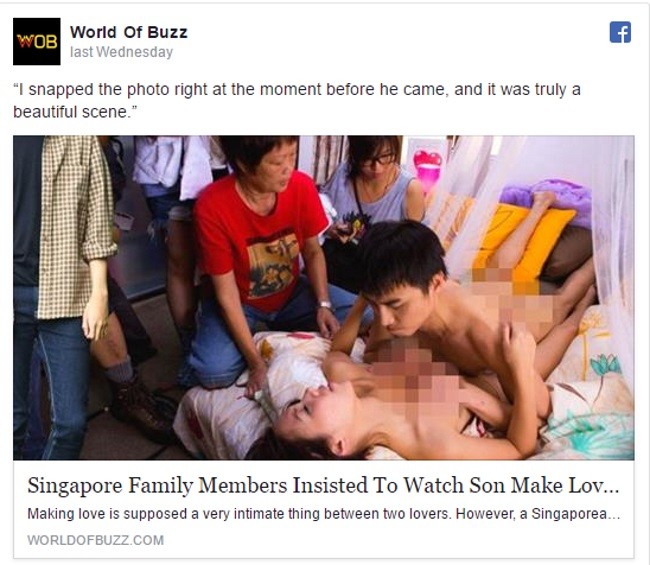Open the 'Singapore Family Members Insisted' headline

[323, 485]
